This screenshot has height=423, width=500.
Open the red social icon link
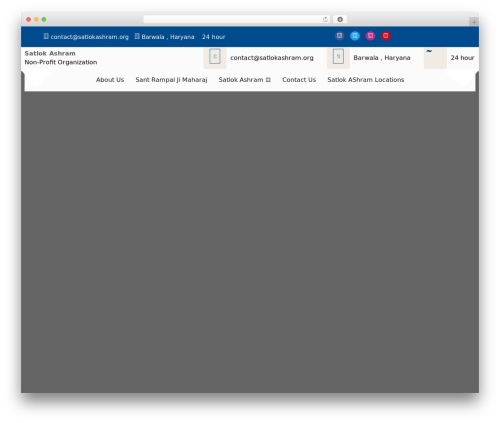(386, 36)
